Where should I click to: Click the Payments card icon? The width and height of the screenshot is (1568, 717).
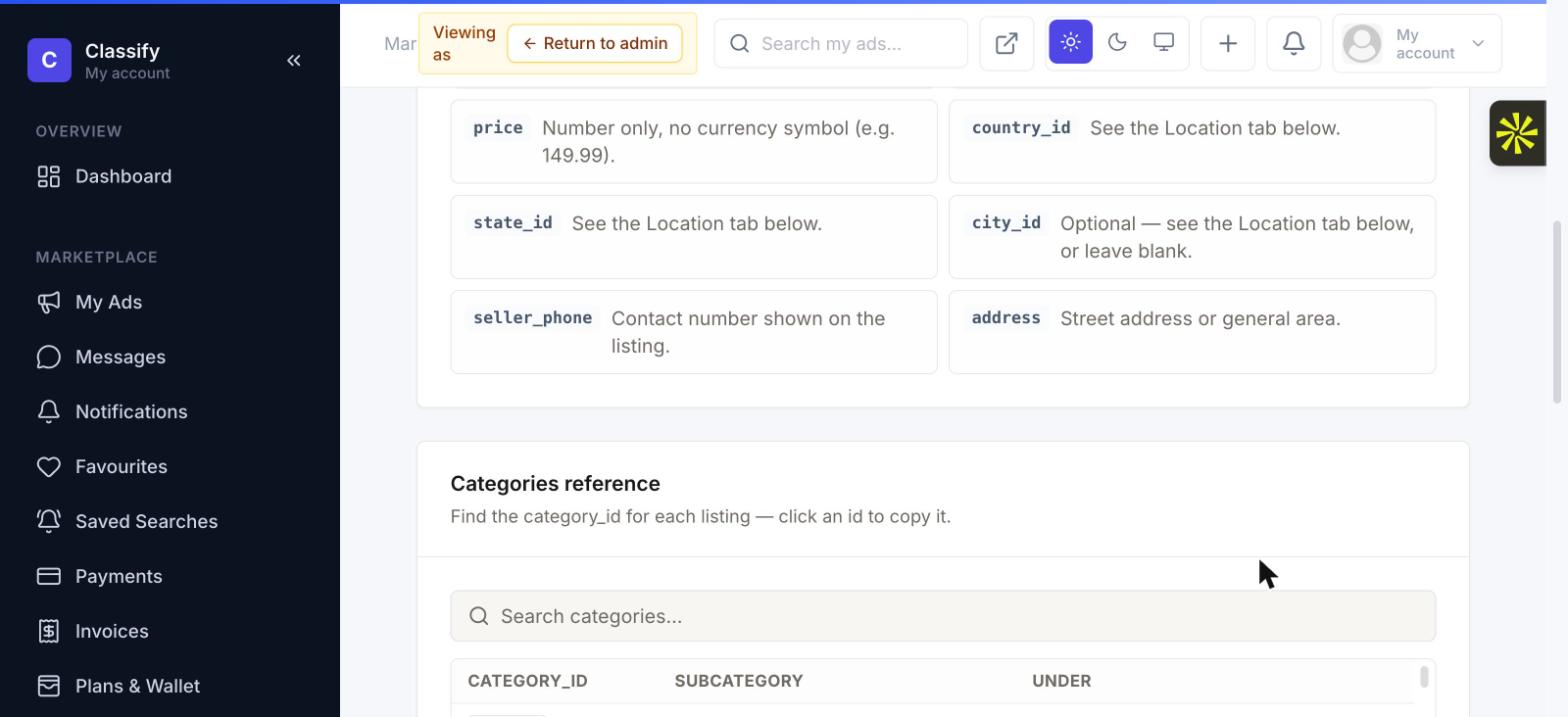49,576
